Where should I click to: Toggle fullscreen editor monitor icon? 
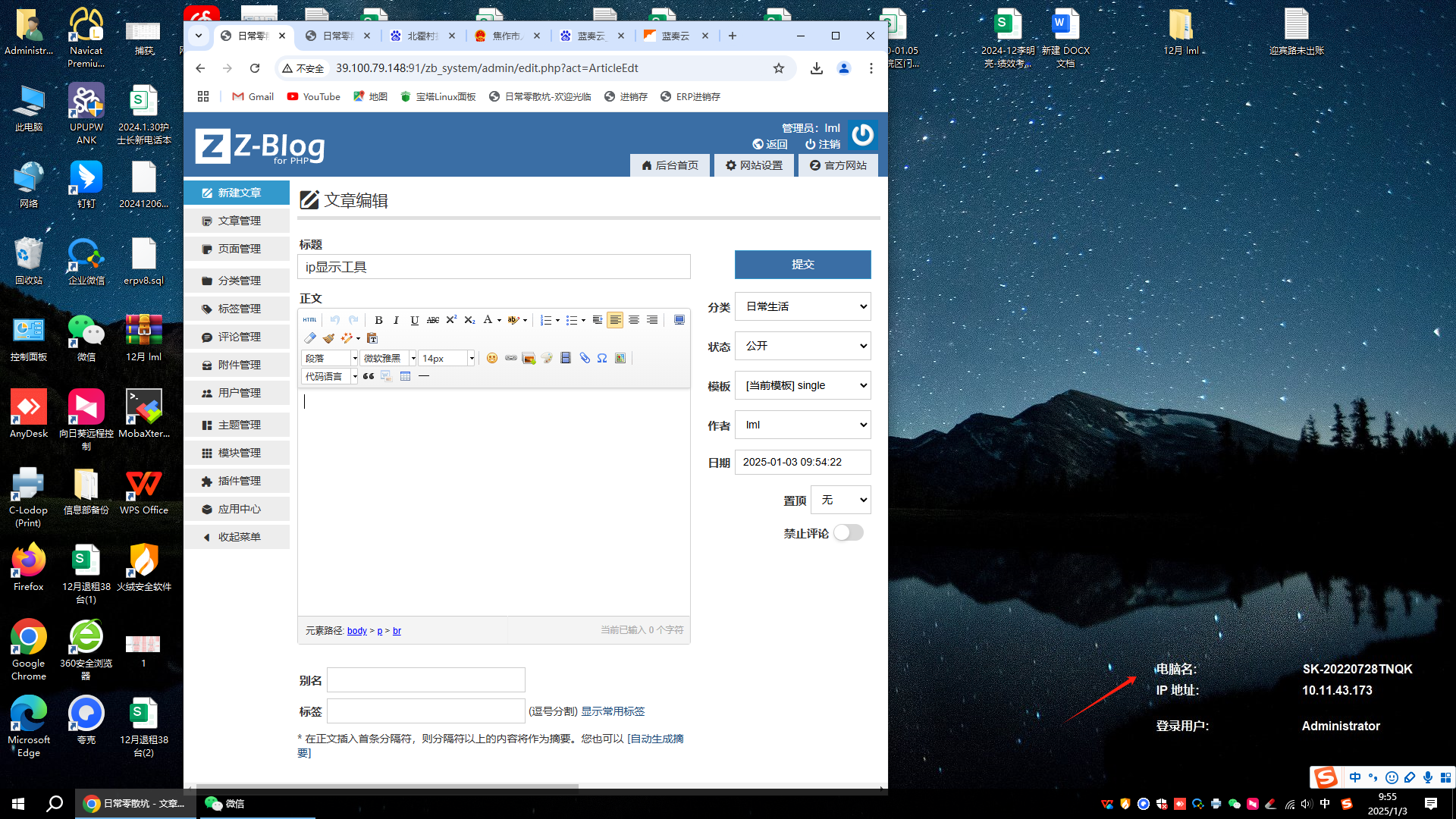(x=679, y=320)
